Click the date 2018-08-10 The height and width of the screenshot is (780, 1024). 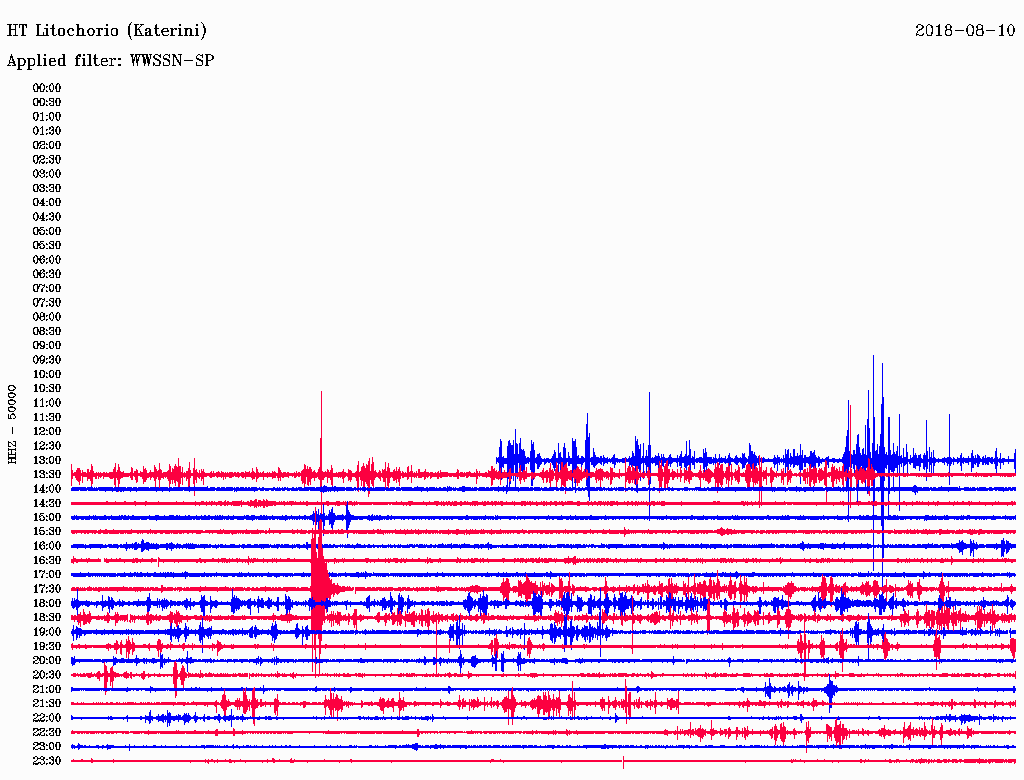(x=965, y=30)
